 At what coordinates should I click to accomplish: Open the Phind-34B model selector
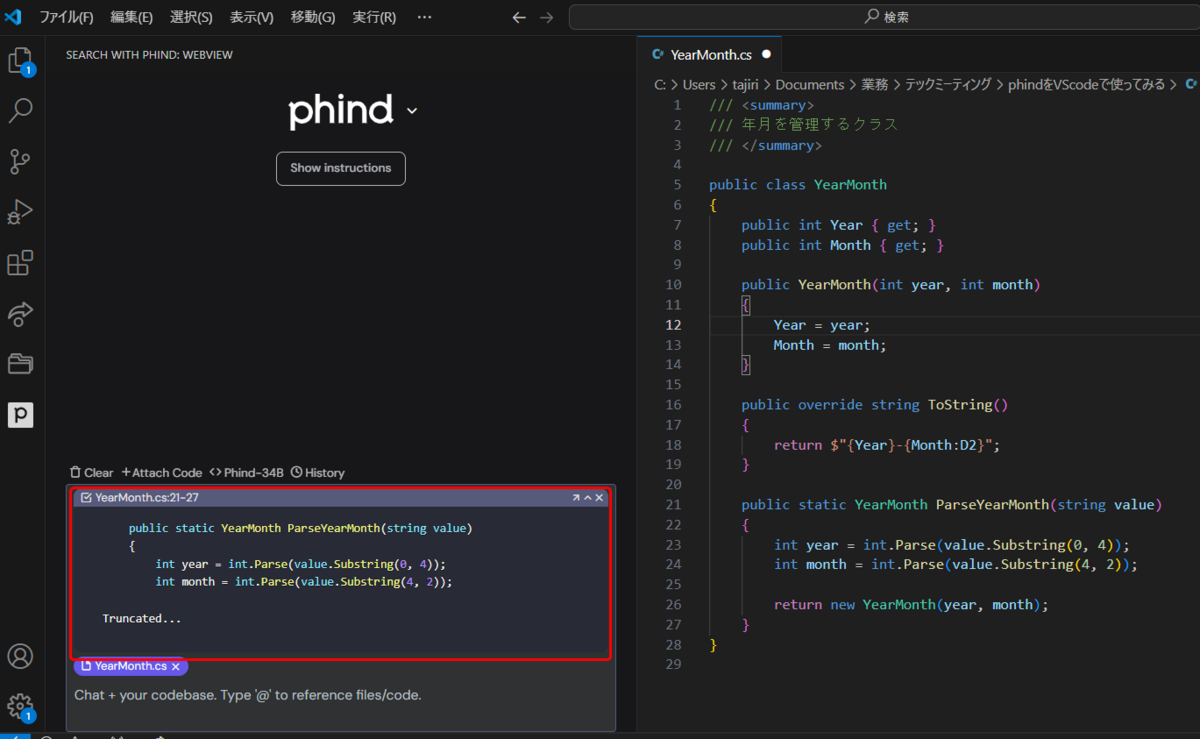(x=247, y=472)
